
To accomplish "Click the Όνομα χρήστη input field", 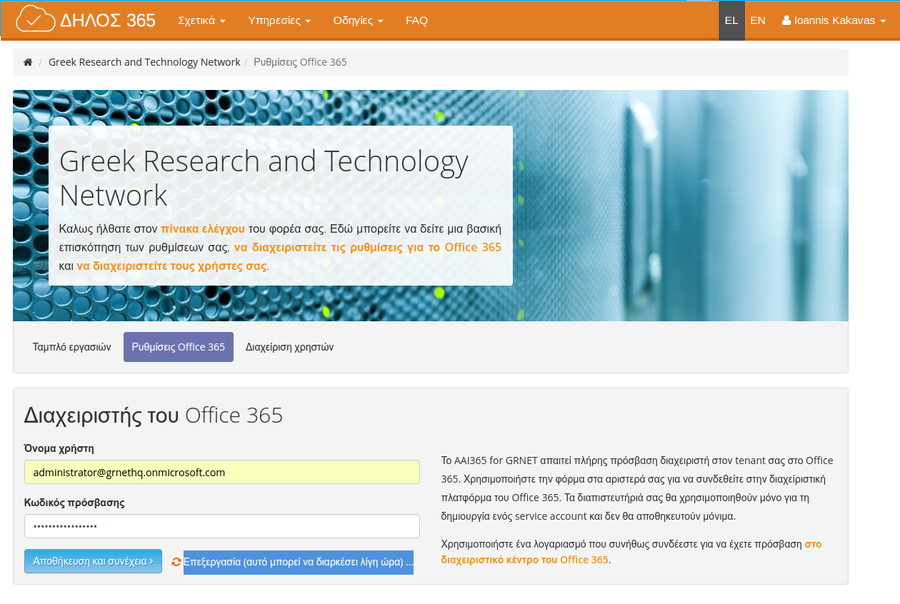I will click(x=221, y=472).
